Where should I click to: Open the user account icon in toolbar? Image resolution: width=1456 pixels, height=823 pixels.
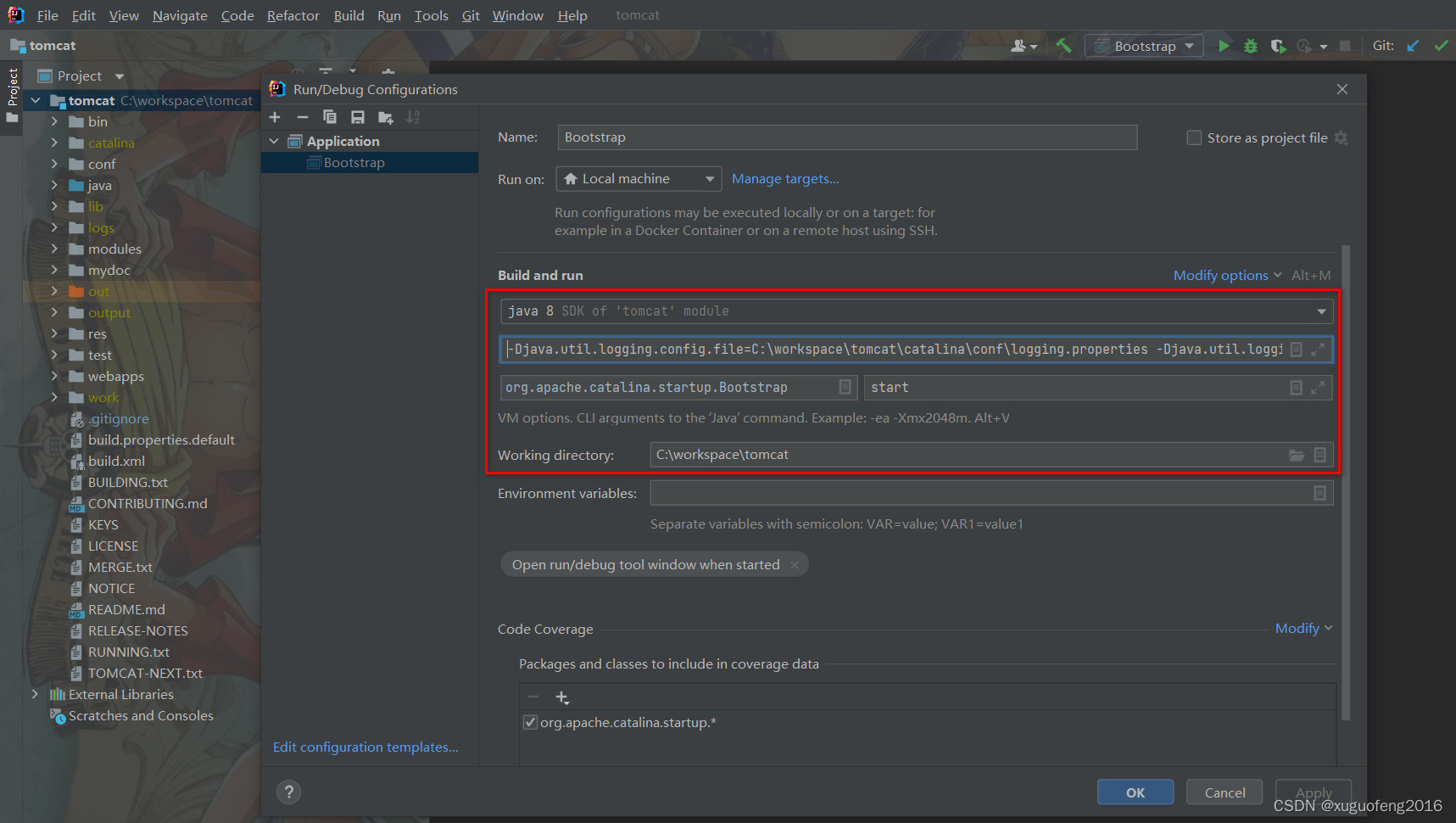(1024, 46)
